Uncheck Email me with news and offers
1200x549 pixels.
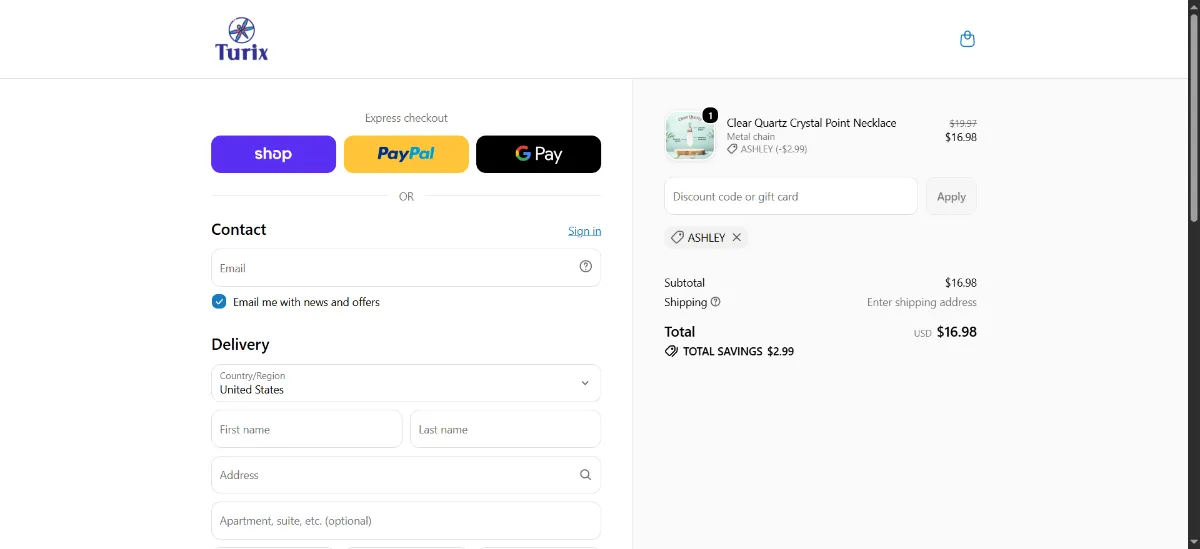(219, 302)
